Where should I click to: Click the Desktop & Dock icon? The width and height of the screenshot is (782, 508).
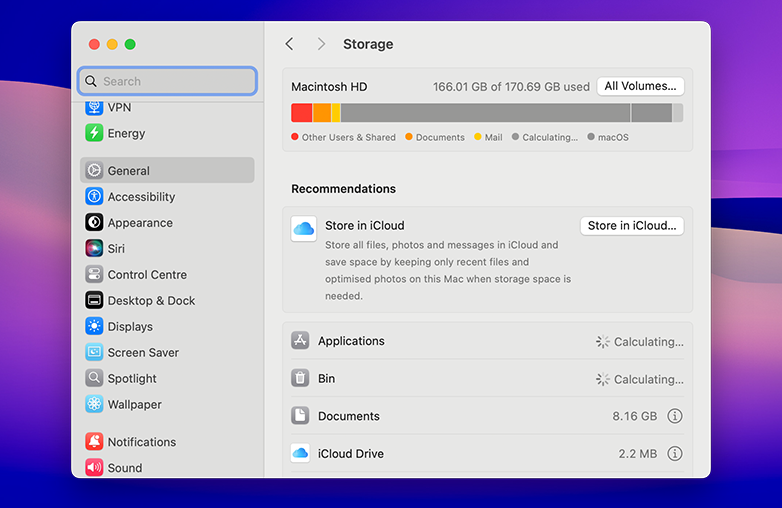point(94,300)
